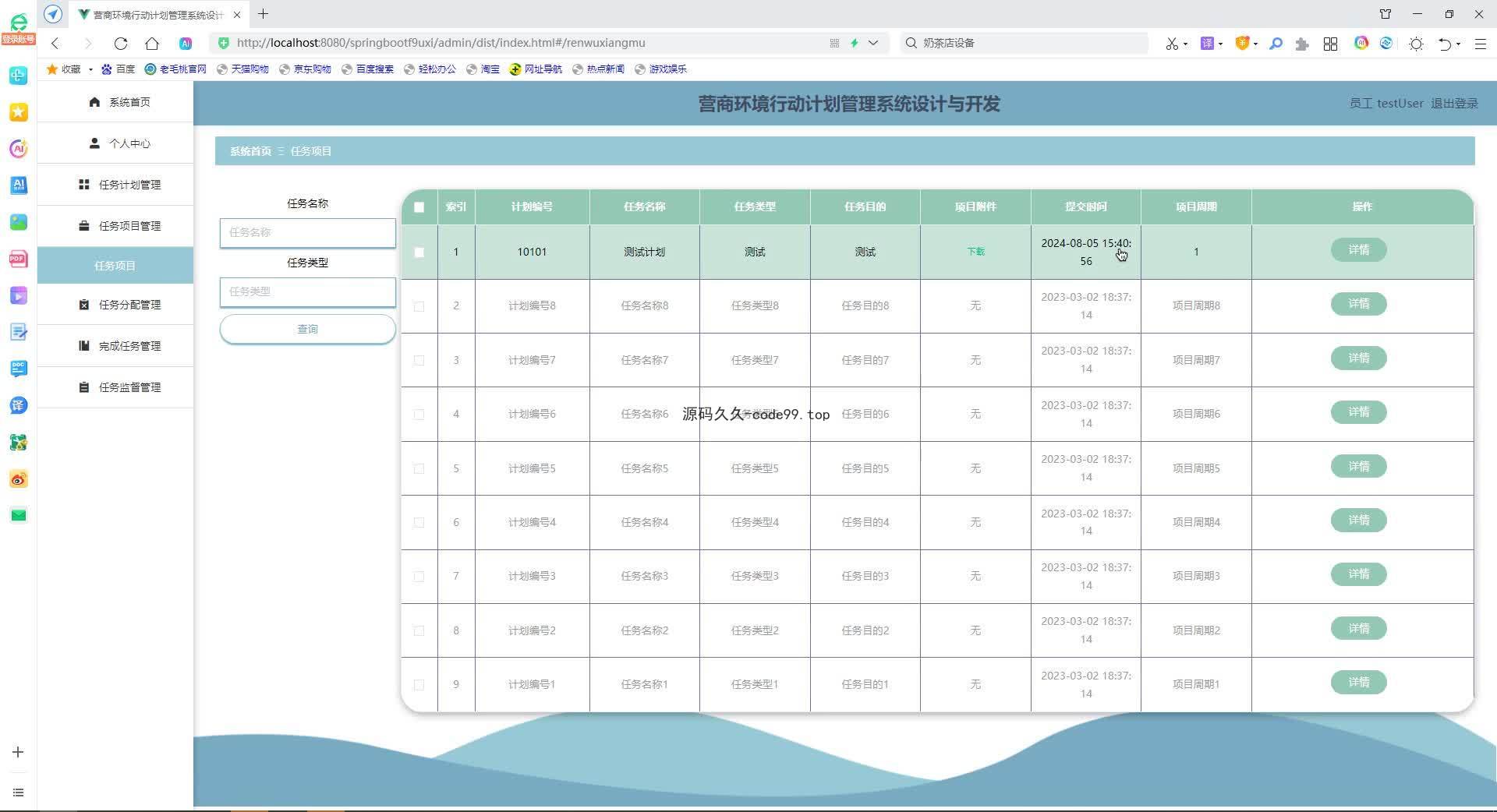Click the address bar URL

click(x=441, y=43)
